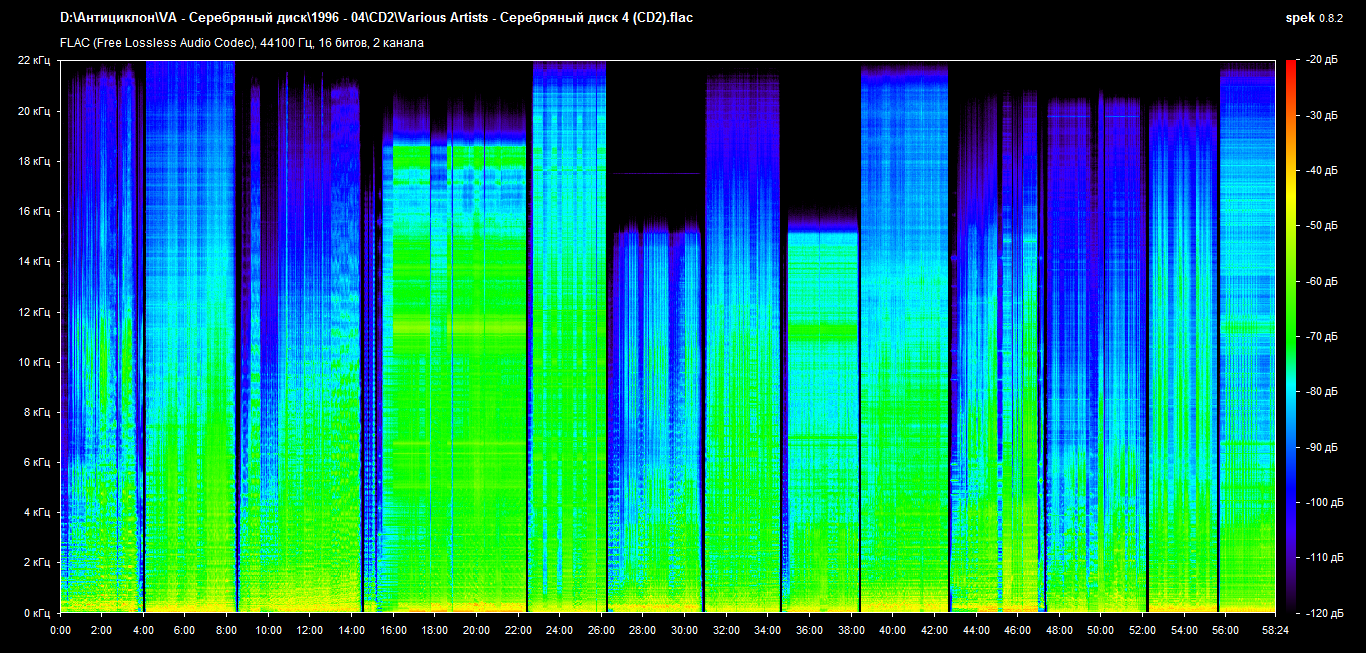Click the 0:00 time axis label

(60, 630)
